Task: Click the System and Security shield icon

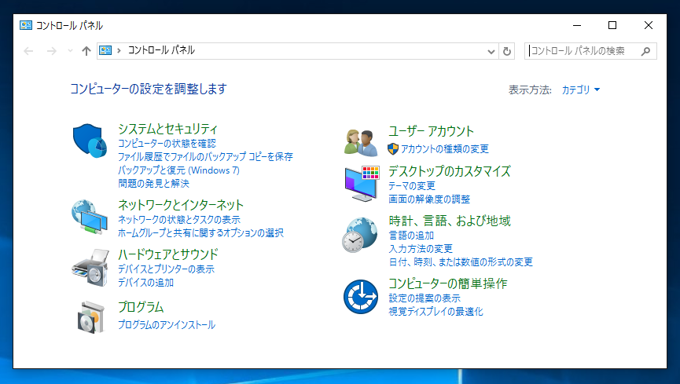Action: pos(90,141)
